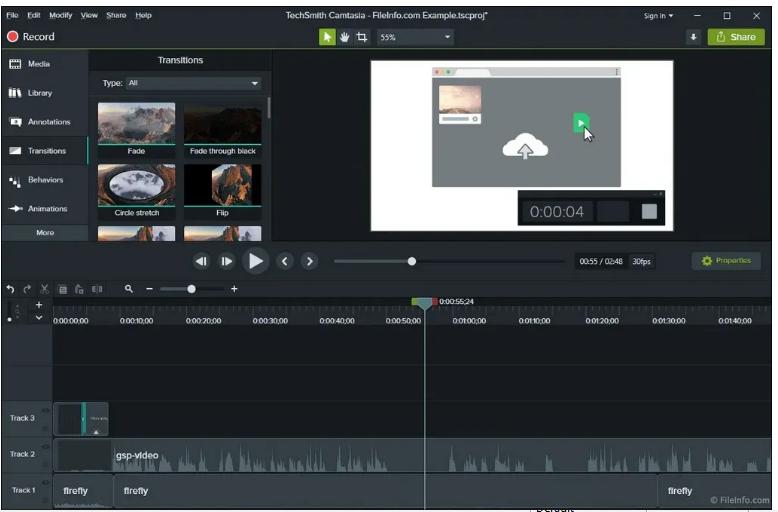Activate the Crop tool in top toolbar
This screenshot has height=512, width=778.
coord(361,37)
